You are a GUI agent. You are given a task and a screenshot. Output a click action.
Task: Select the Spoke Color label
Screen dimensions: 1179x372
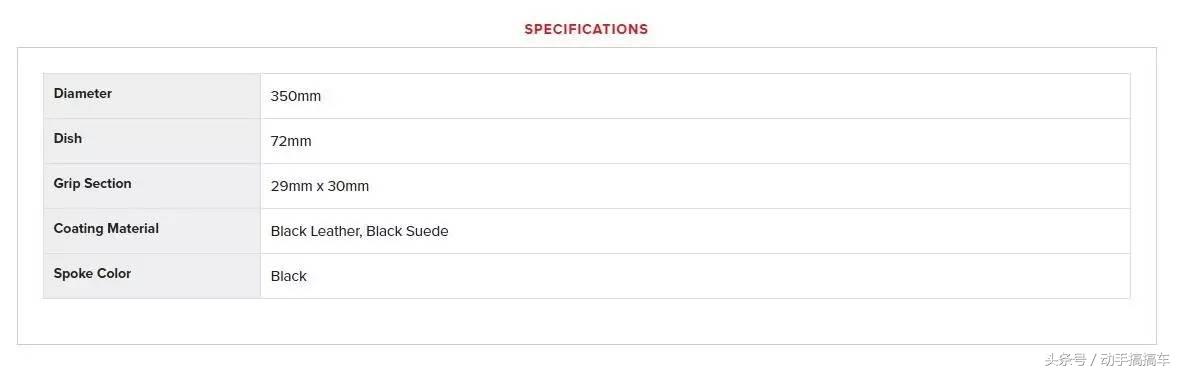coord(92,274)
